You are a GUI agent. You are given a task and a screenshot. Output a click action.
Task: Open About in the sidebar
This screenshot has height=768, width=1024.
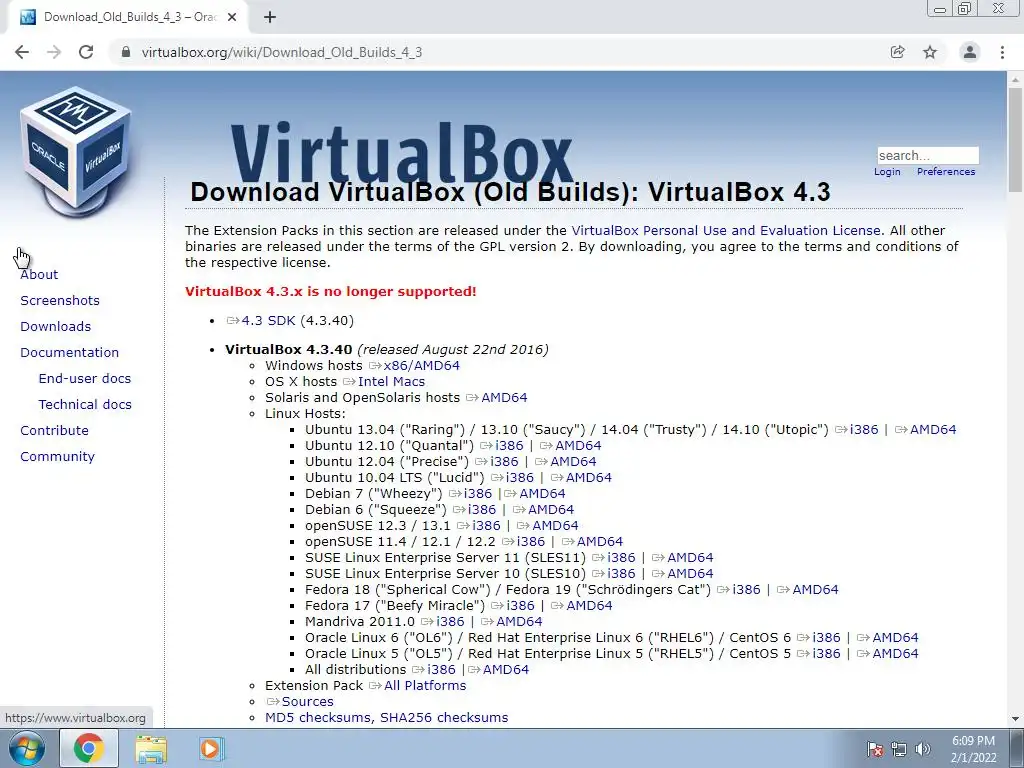39,274
